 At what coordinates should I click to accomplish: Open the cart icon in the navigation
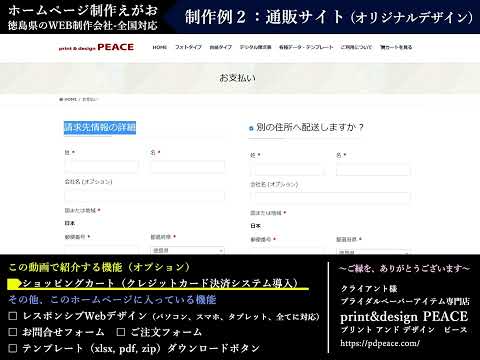[382, 47]
